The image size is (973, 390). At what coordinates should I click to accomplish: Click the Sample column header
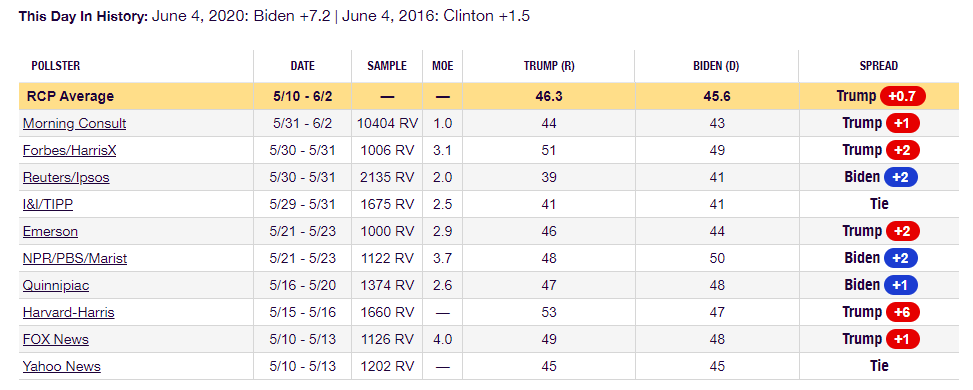coord(387,66)
